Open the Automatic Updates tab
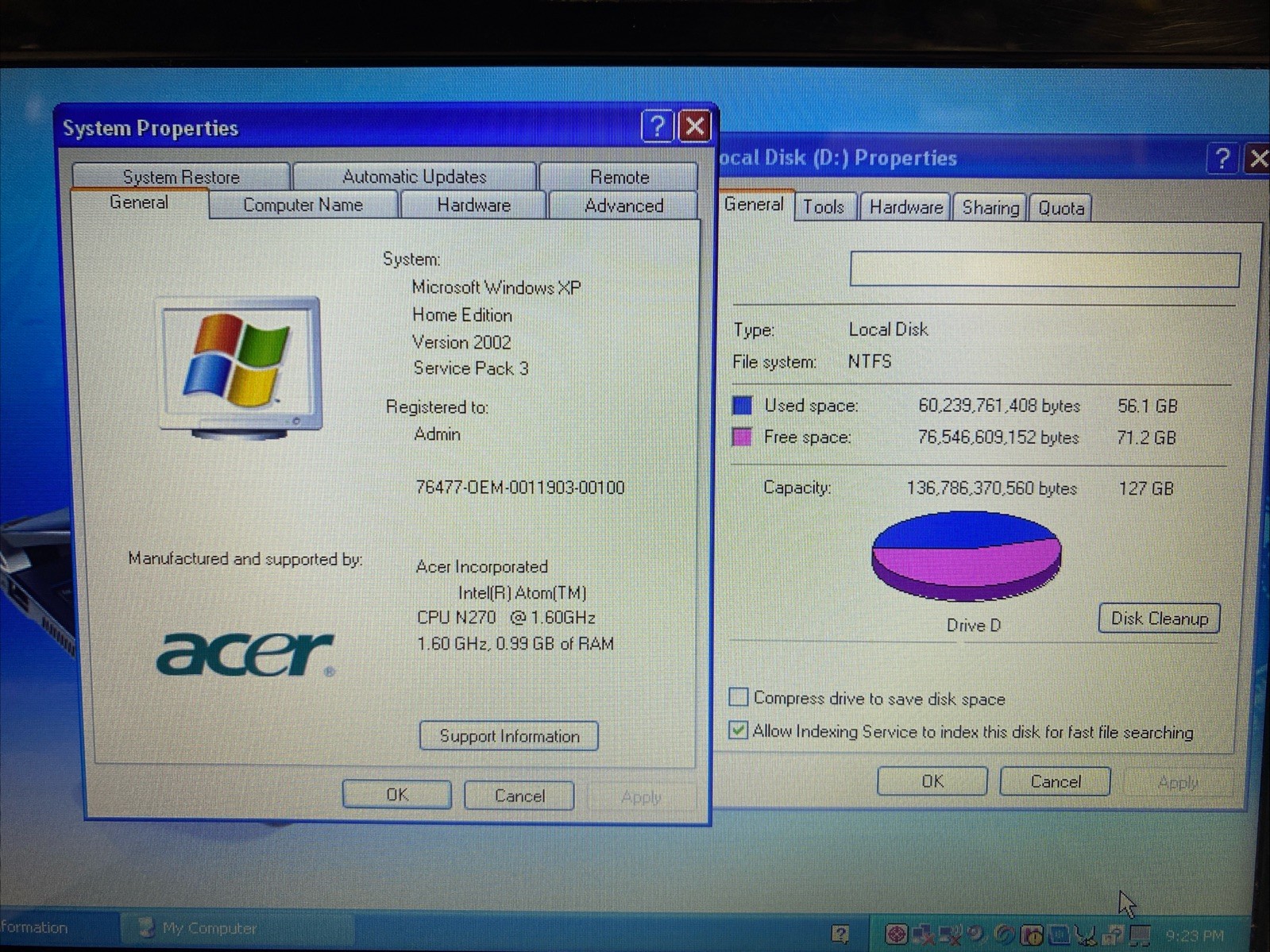The image size is (1270, 952). [x=415, y=176]
